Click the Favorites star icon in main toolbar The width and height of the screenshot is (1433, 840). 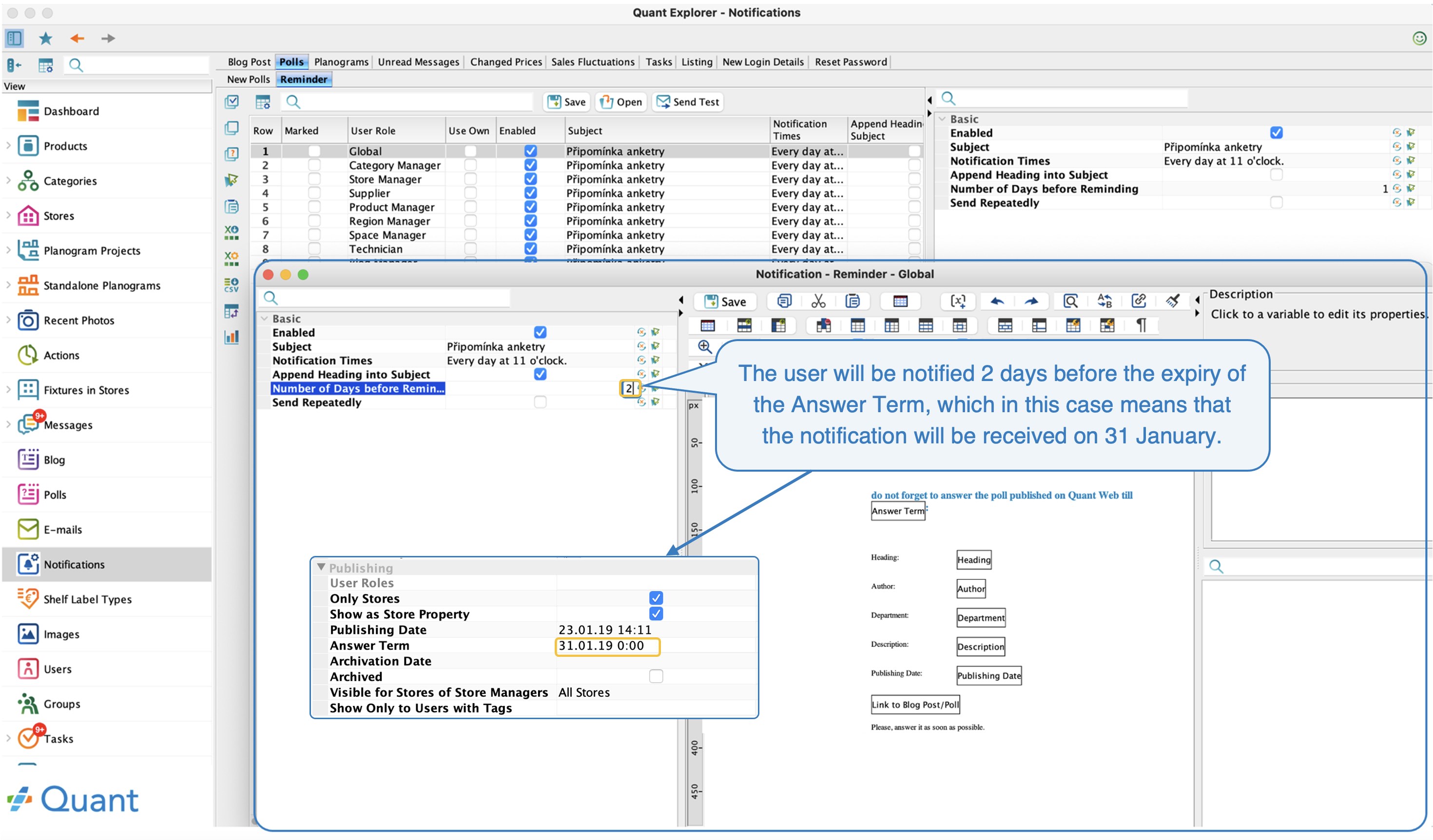click(x=45, y=38)
